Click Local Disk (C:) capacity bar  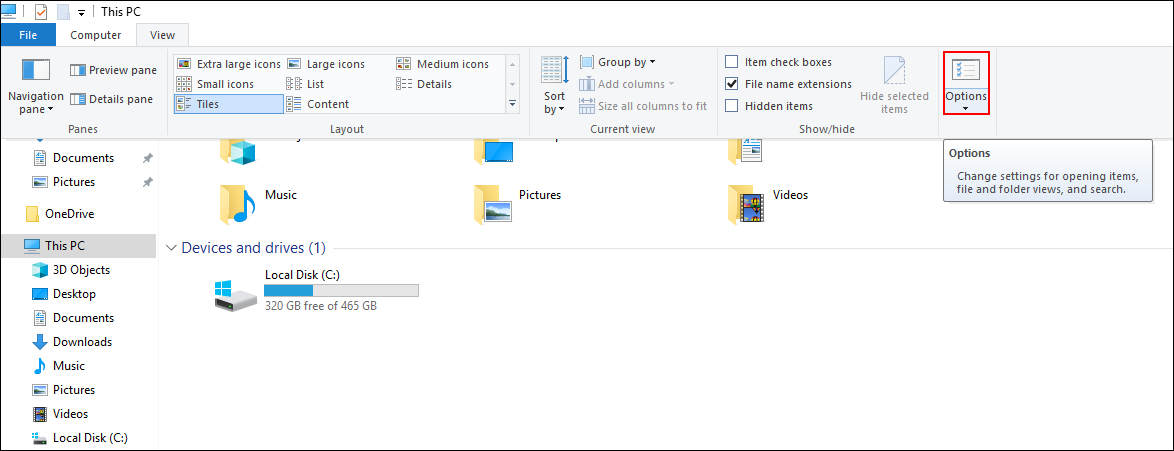[x=341, y=291]
